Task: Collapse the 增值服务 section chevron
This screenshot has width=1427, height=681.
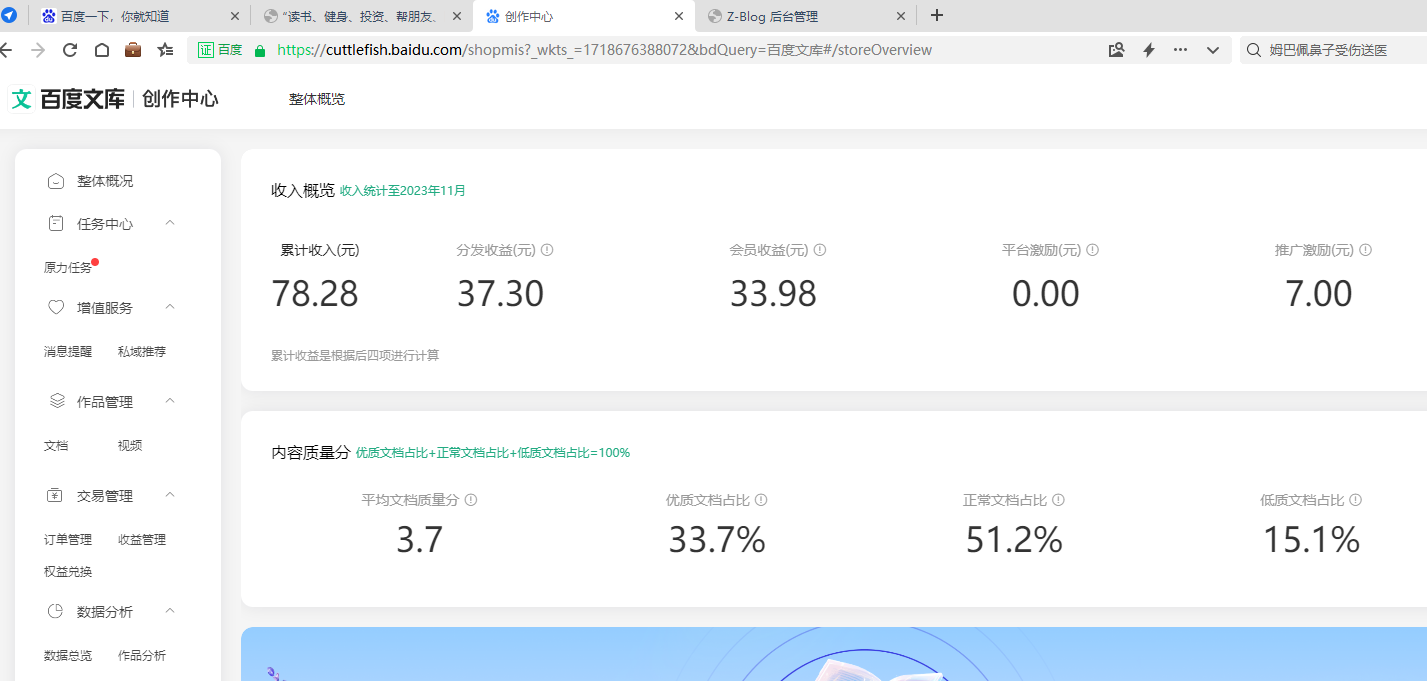Action: (x=170, y=307)
